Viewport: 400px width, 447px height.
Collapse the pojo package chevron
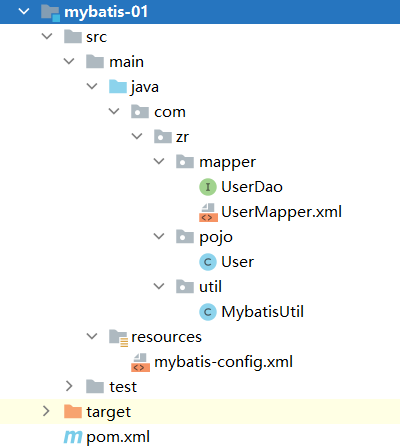(159, 236)
